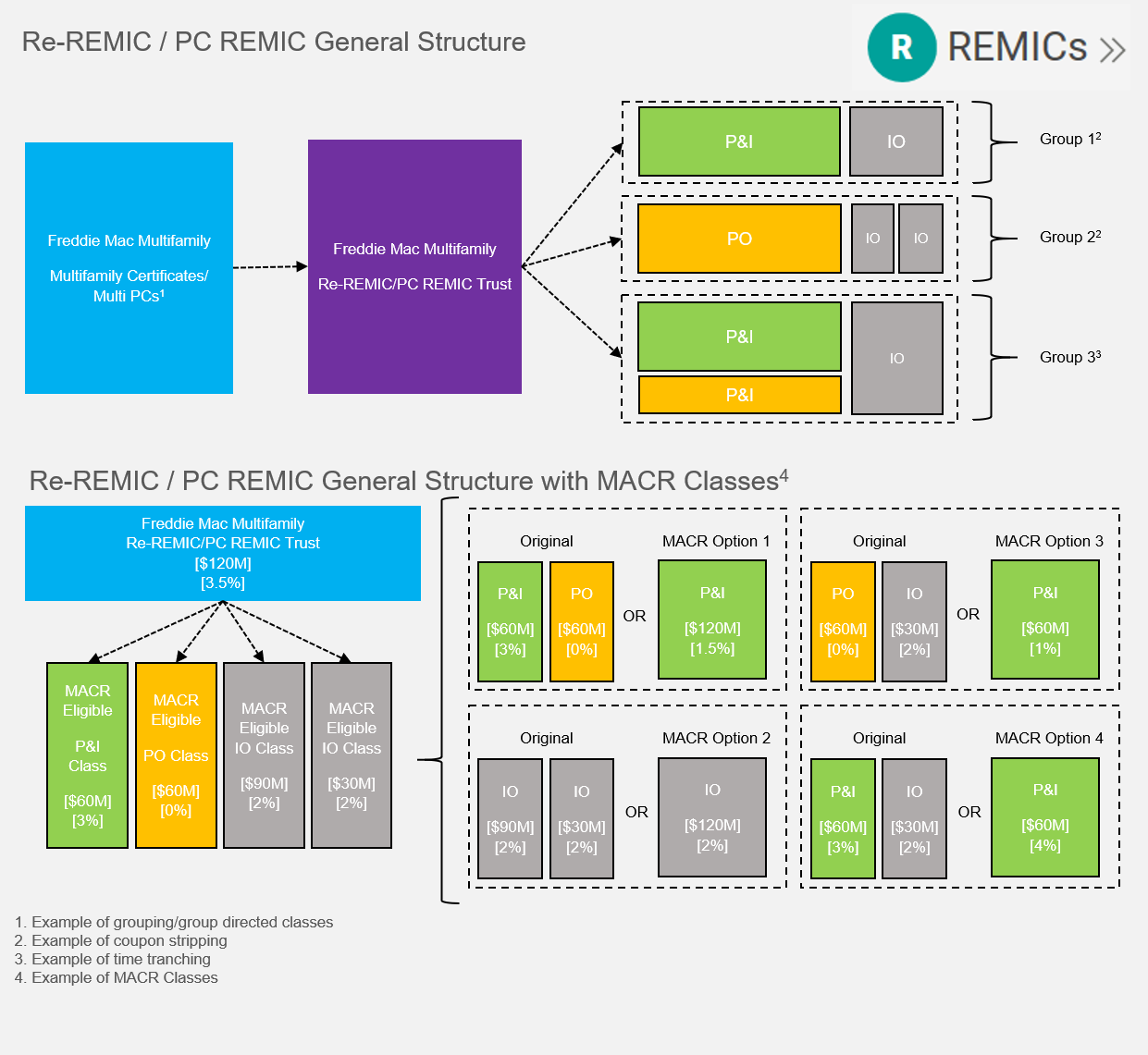Click the blue Multifamily Certificates/Multi PCs box
The image size is (1148, 1055).
(x=129, y=268)
